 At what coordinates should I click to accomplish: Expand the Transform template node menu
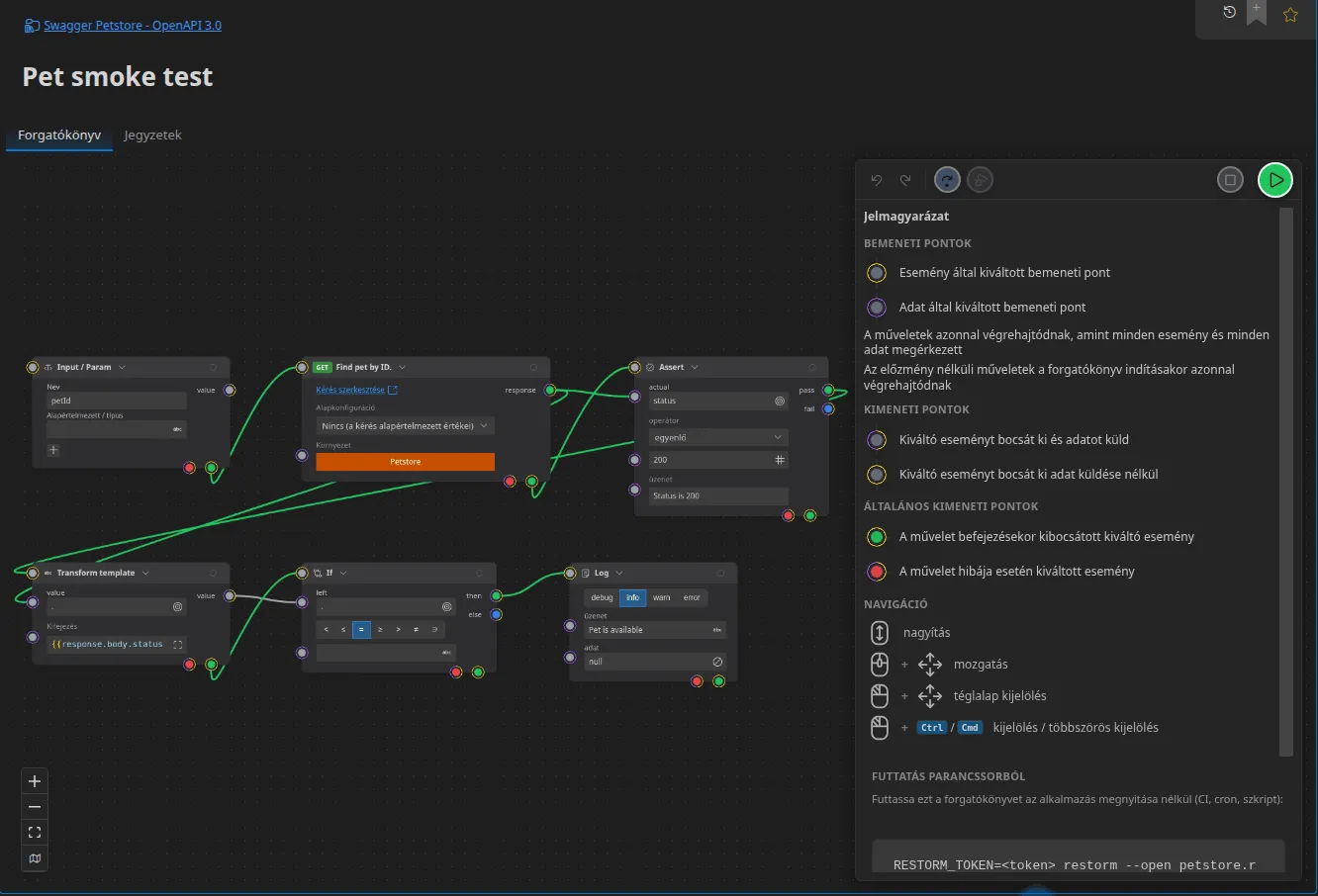pyautogui.click(x=145, y=573)
